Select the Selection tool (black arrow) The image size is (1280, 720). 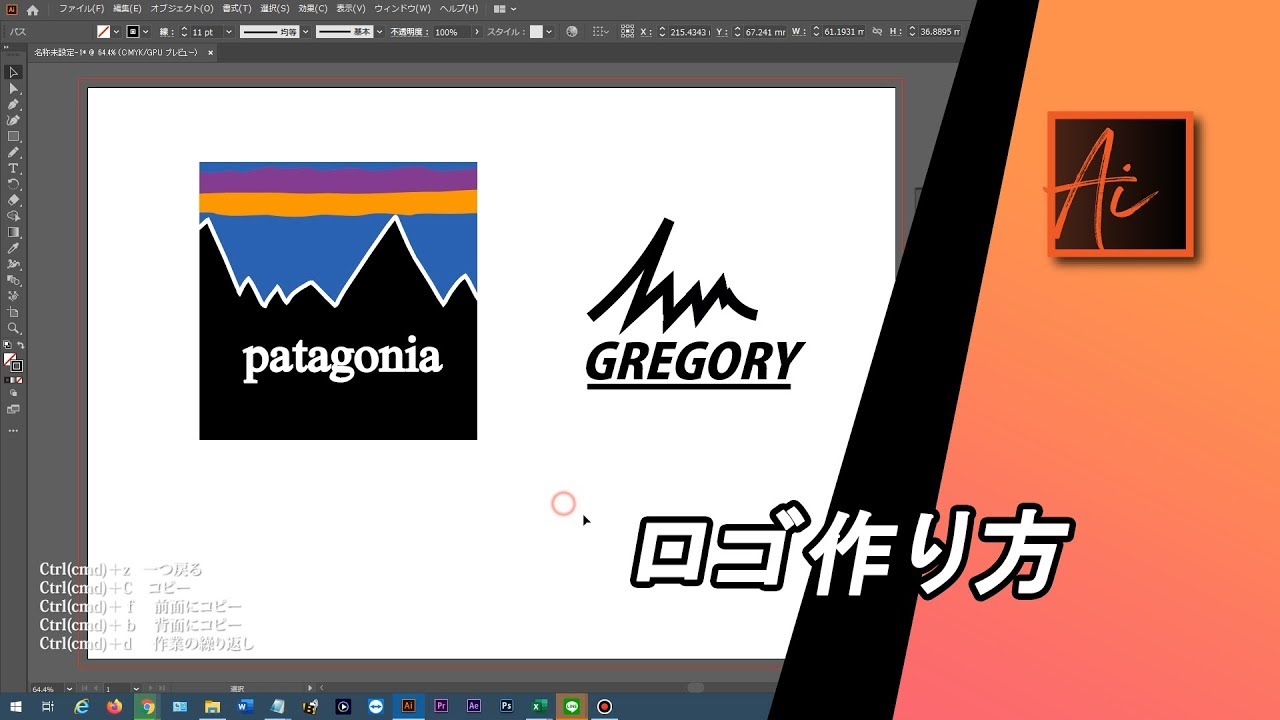(x=14, y=72)
